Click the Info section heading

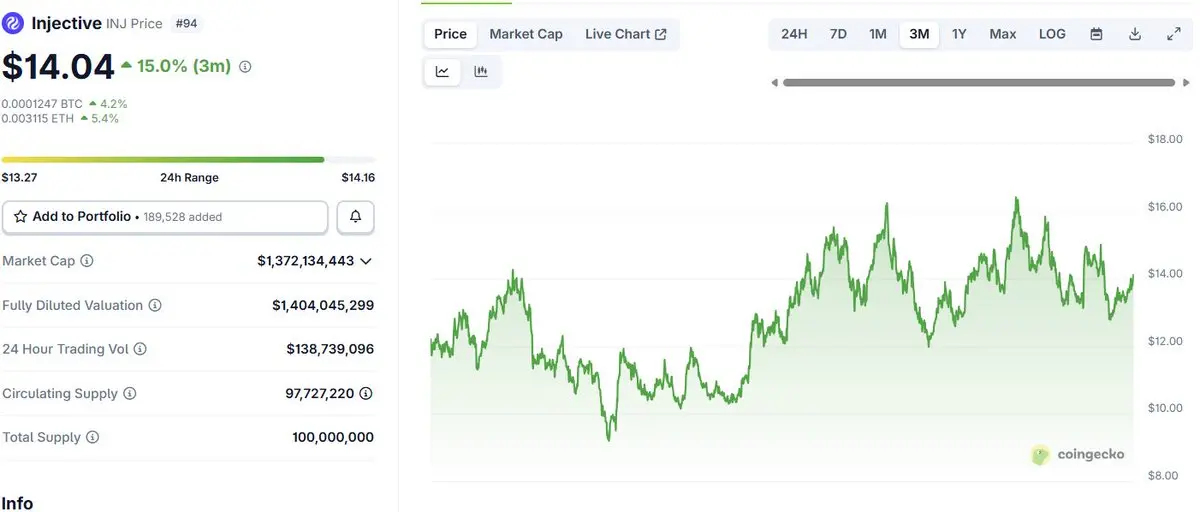click(x=17, y=503)
